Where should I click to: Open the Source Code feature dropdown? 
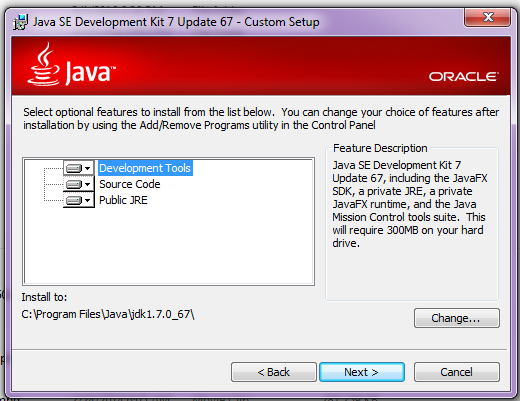coord(79,184)
